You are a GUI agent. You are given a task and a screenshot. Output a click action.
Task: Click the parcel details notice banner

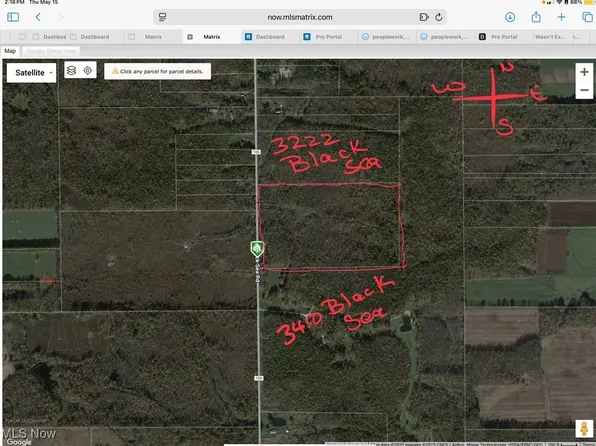tap(158, 71)
